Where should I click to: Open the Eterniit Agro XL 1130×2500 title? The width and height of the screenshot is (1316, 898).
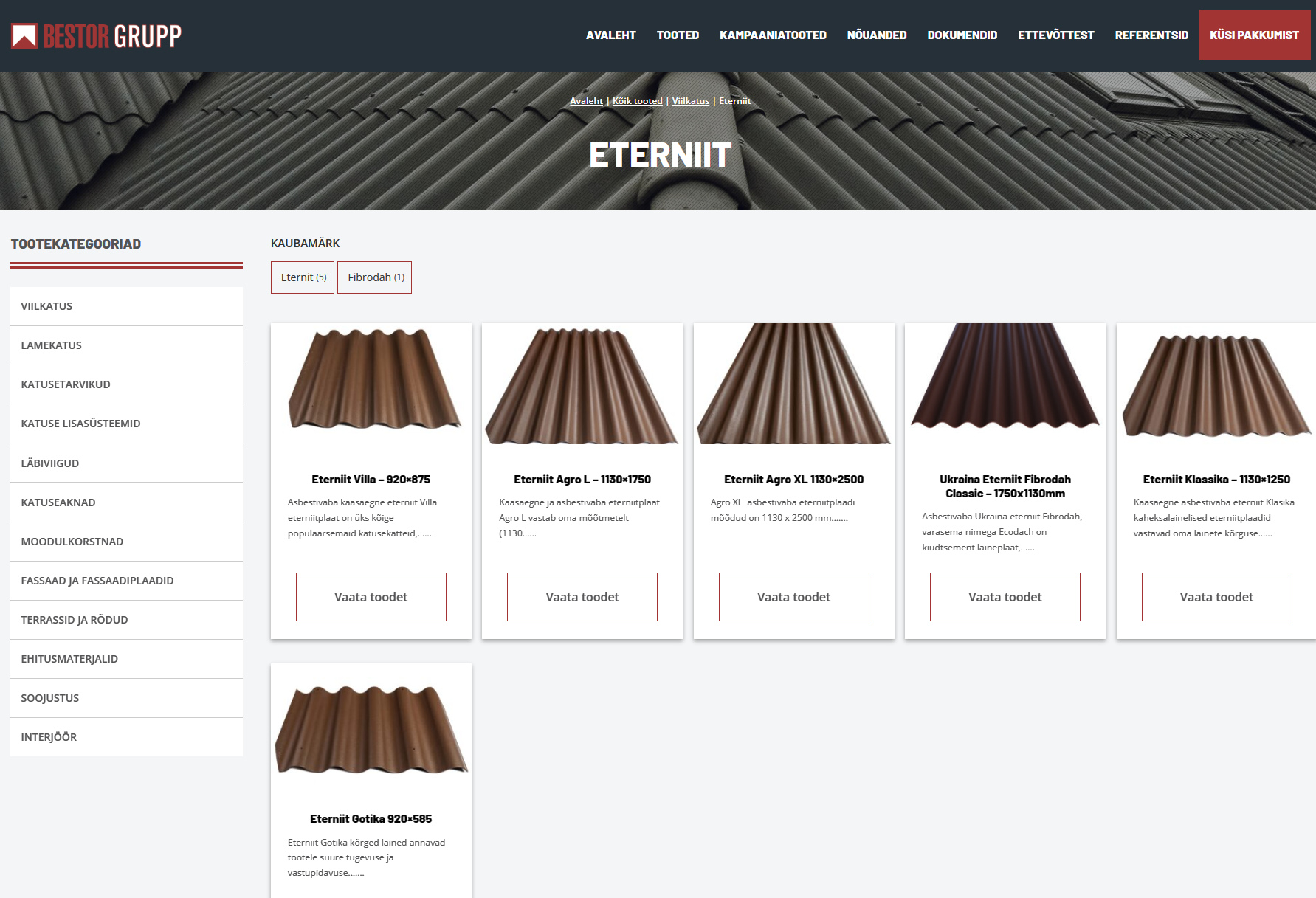click(x=794, y=480)
